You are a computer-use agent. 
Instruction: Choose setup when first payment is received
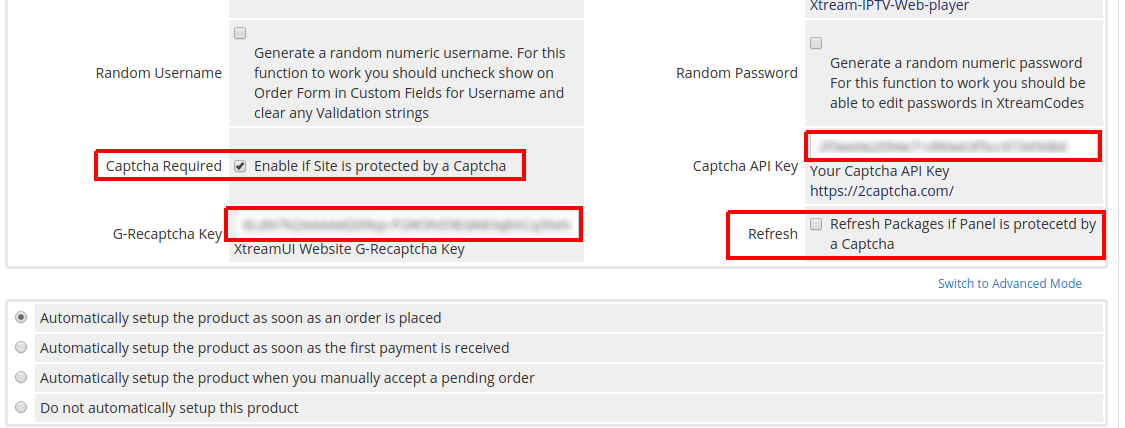pyautogui.click(x=22, y=348)
